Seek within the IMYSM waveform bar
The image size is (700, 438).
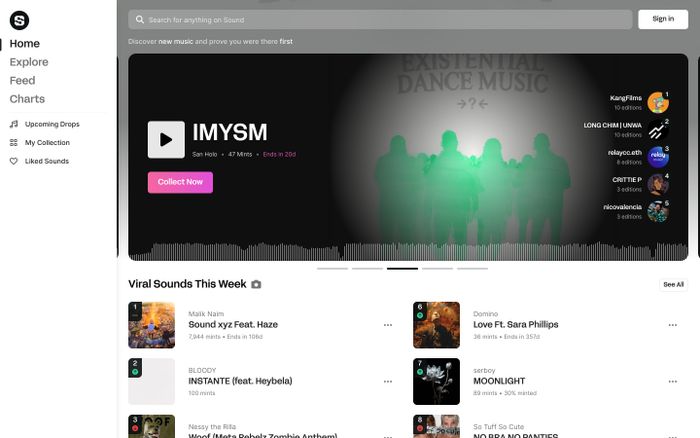click(400, 251)
